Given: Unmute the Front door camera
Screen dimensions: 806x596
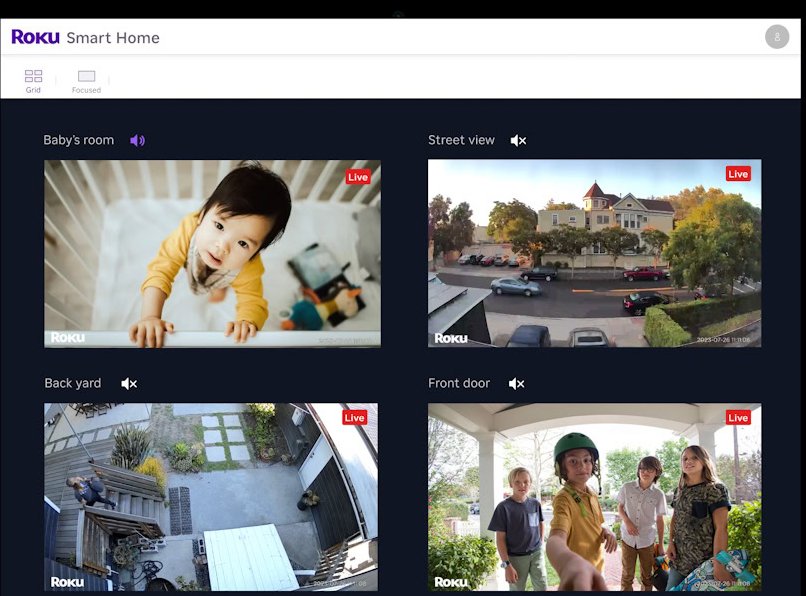Looking at the screenshot, I should tap(517, 384).
